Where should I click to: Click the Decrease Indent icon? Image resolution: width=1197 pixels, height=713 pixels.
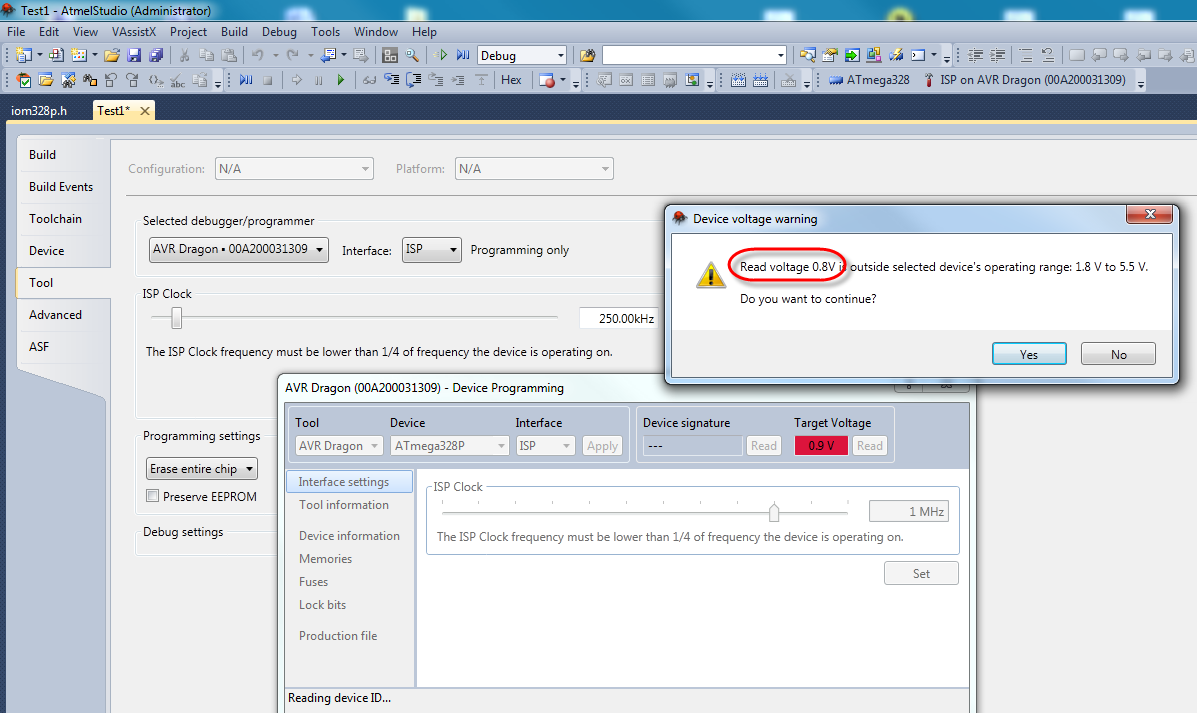click(976, 55)
